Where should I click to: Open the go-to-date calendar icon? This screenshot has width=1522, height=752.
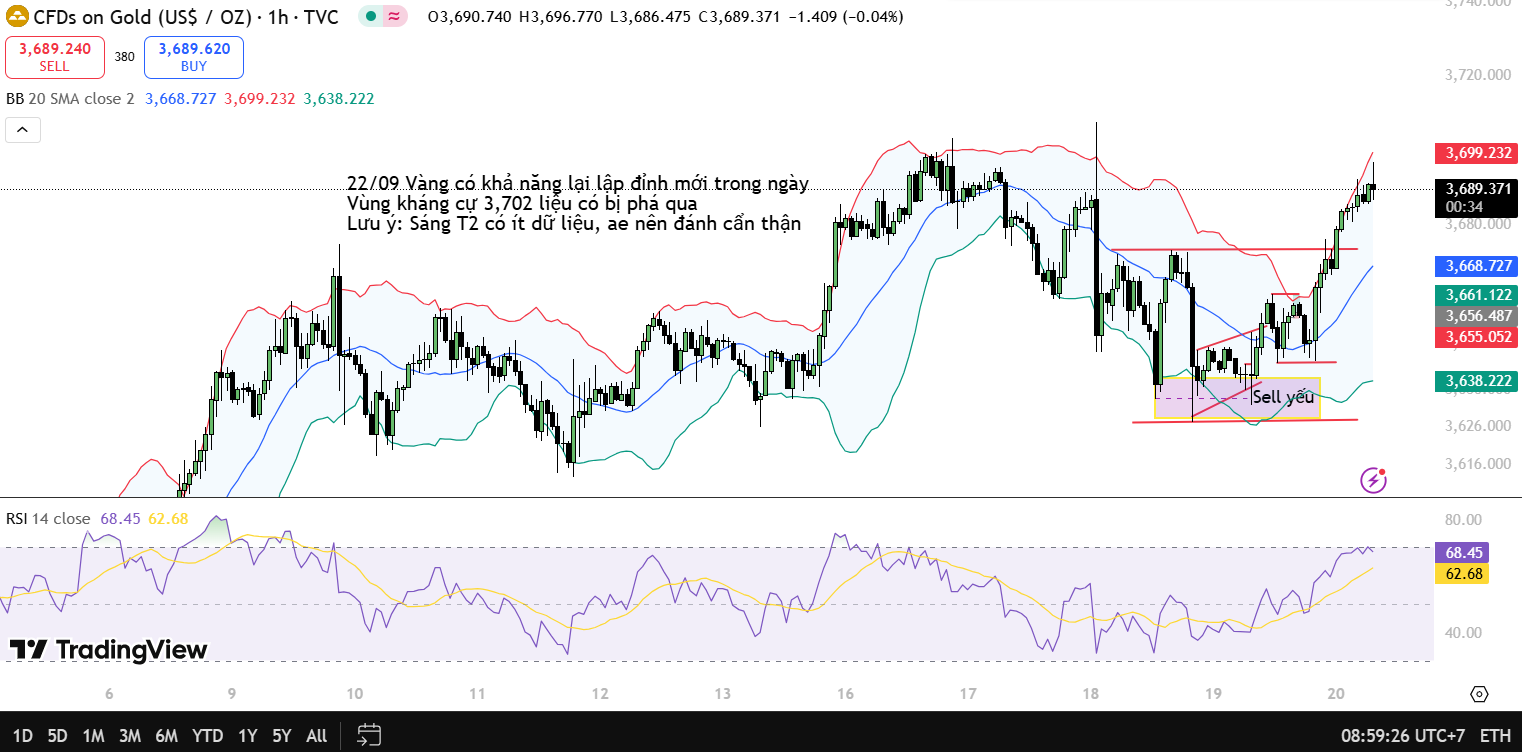point(369,735)
